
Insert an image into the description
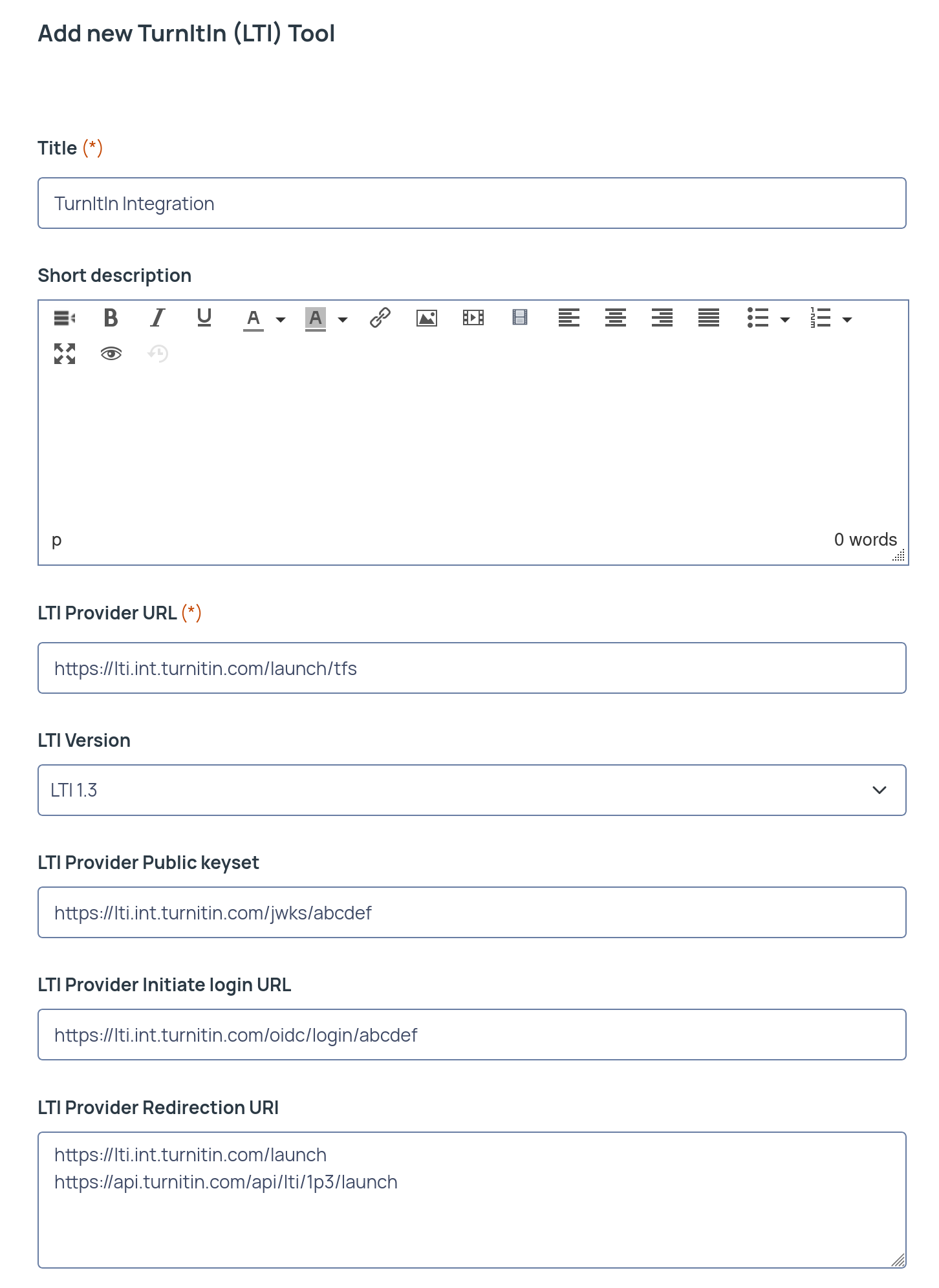tap(427, 317)
